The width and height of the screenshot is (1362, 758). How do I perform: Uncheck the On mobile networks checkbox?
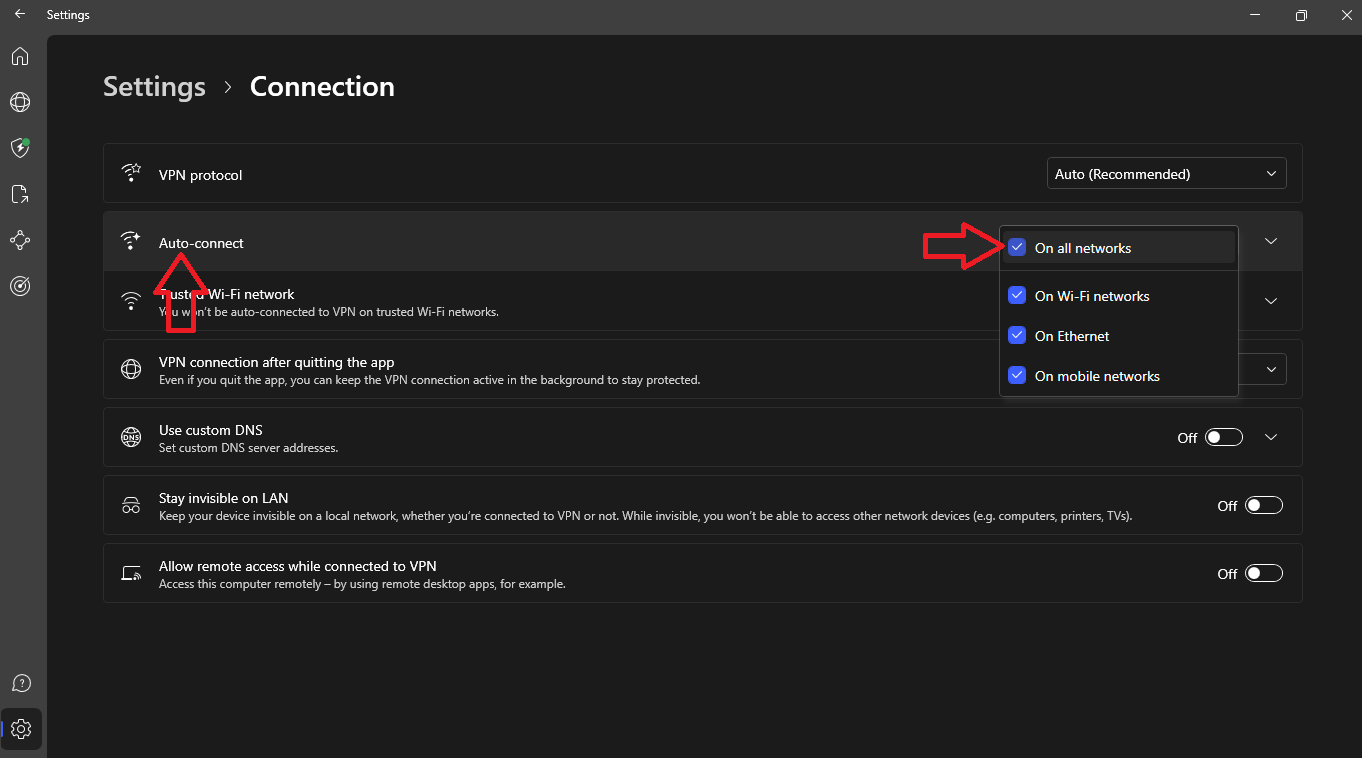(1017, 376)
